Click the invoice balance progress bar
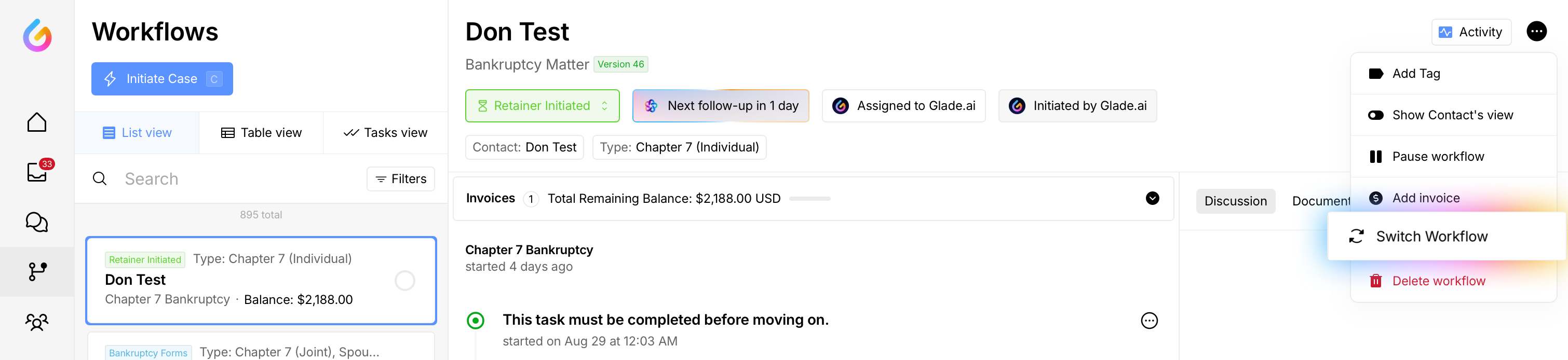Viewport: 1568px width, 360px height. [x=809, y=199]
